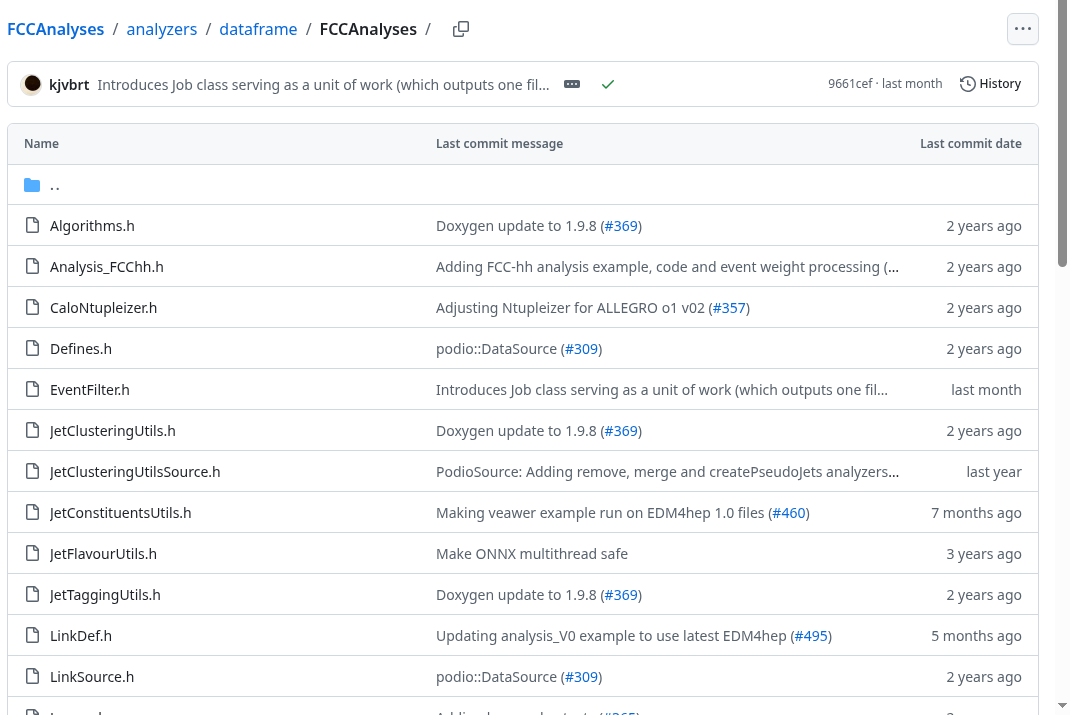The height and width of the screenshot is (715, 1070).
Task: Open LinkSource.h file
Action: click(92, 676)
